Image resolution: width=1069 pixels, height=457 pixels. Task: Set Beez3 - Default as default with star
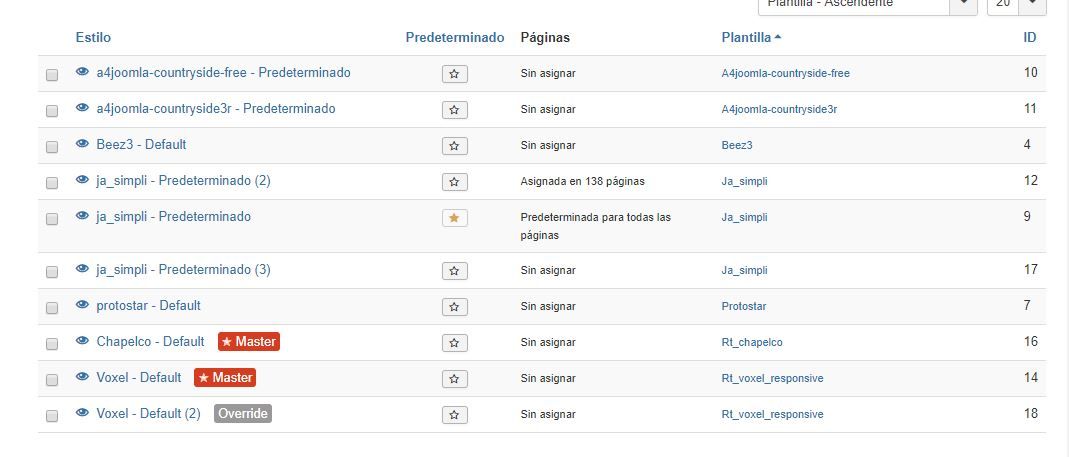pyautogui.click(x=455, y=146)
